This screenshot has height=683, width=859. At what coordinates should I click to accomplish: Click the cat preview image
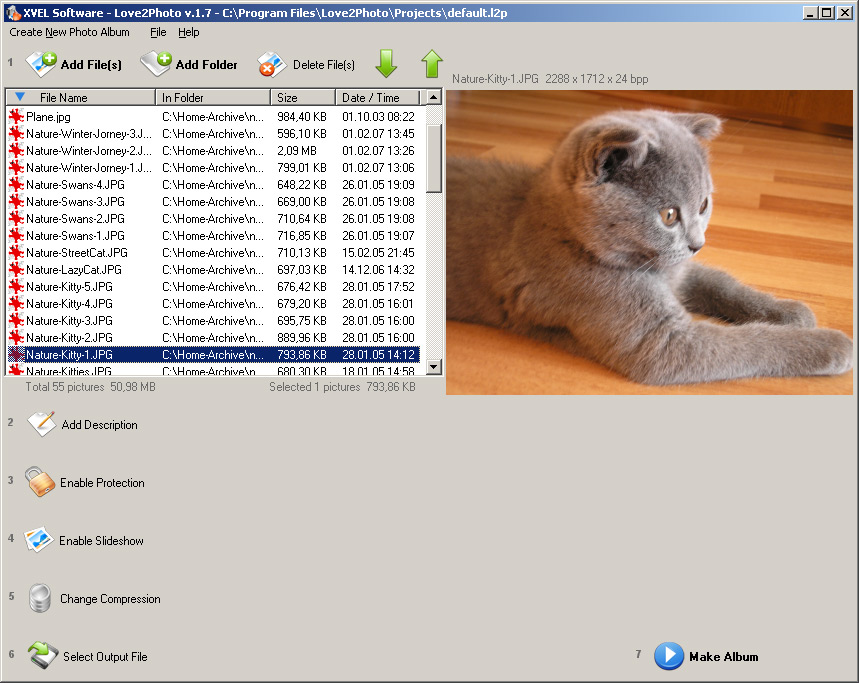649,242
